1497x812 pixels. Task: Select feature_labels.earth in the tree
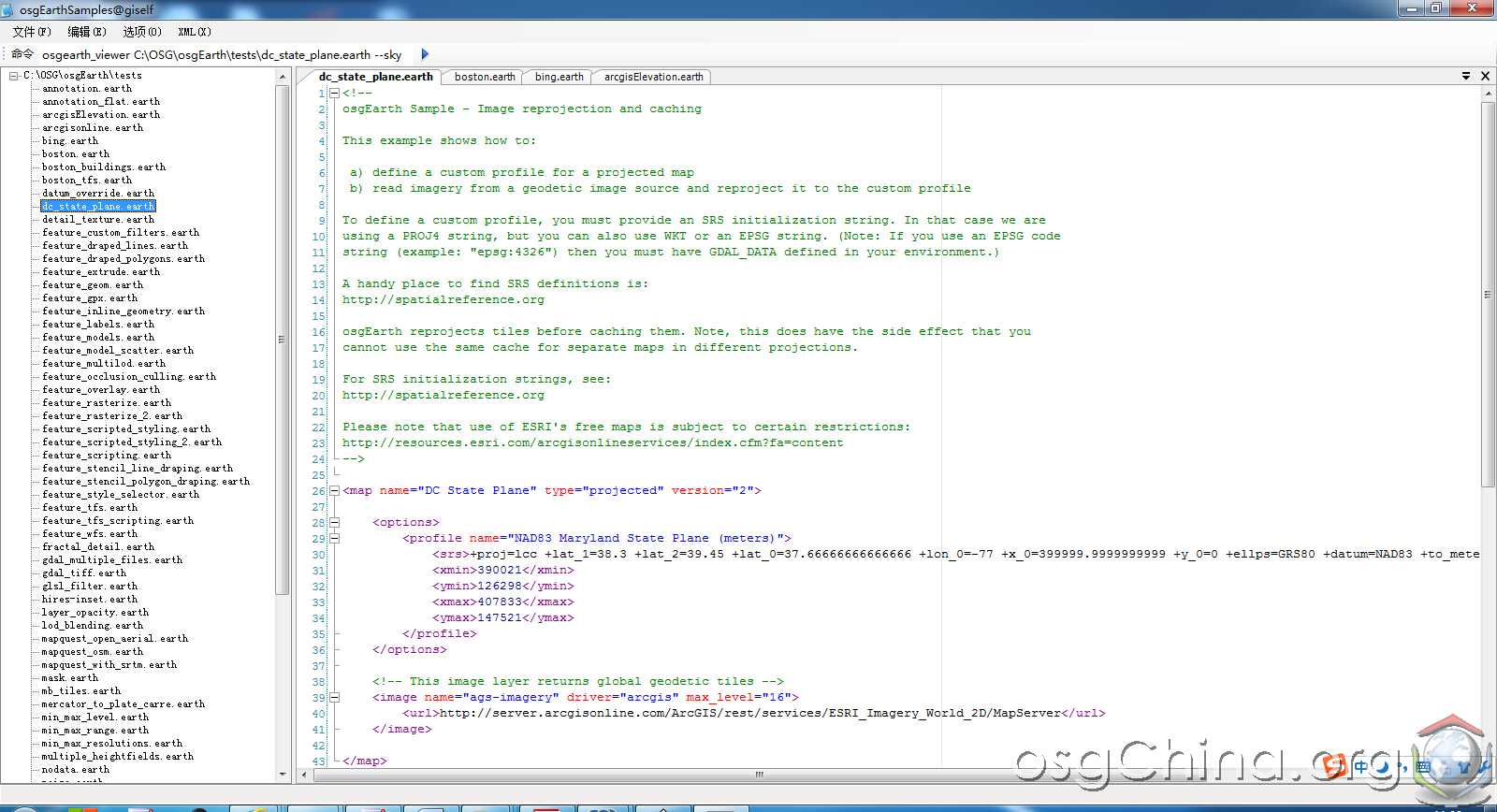(97, 324)
